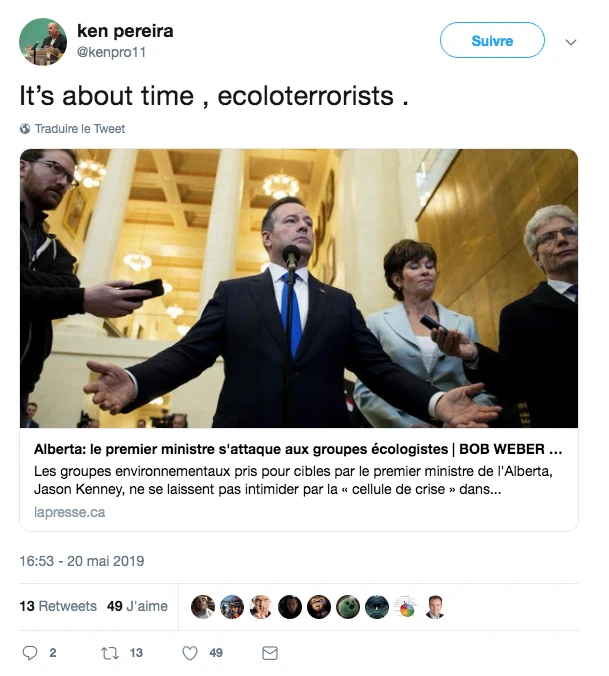Like the tweet with heart icon
The image size is (609, 676).
pos(190,653)
